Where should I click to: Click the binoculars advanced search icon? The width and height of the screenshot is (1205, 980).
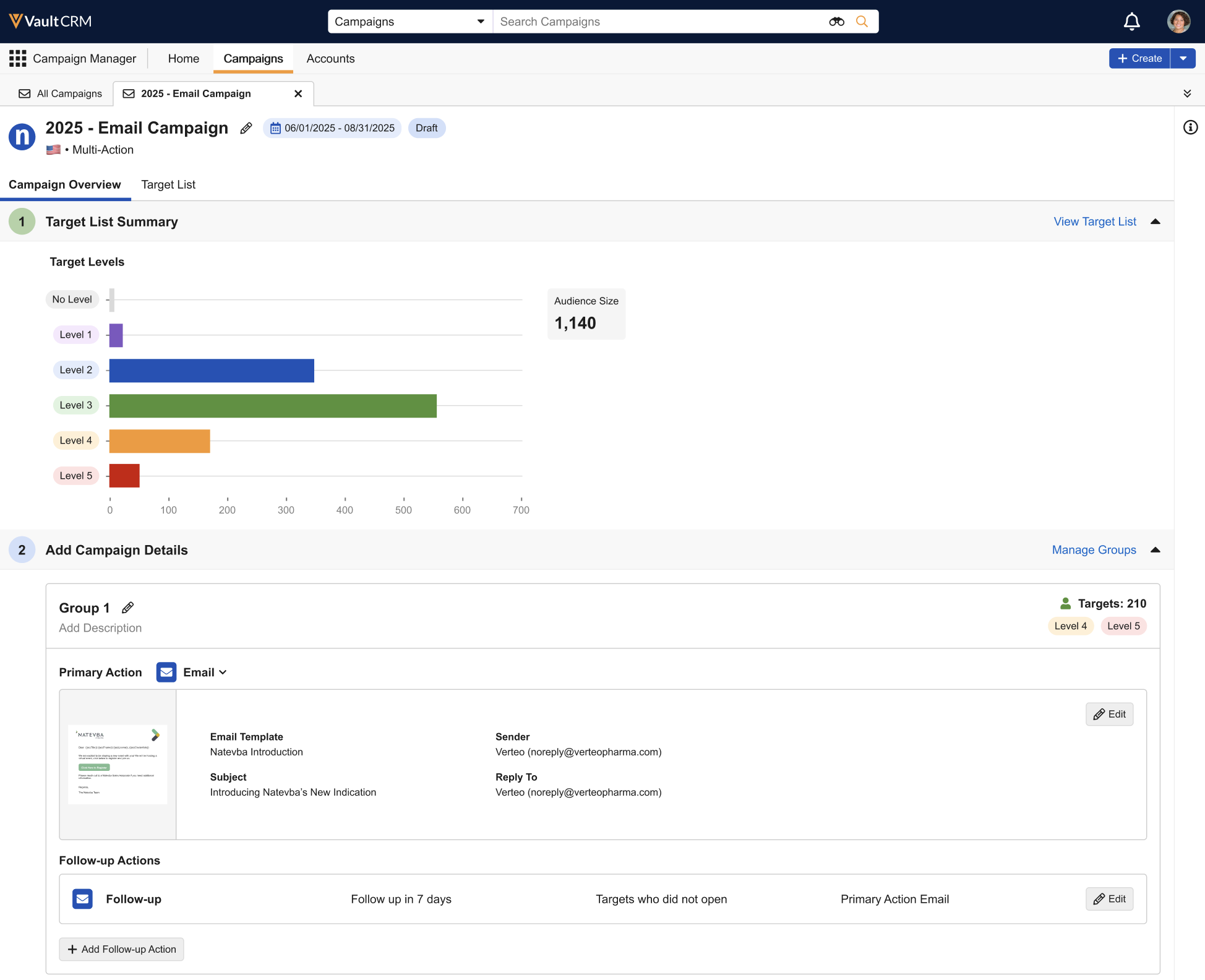click(x=836, y=22)
